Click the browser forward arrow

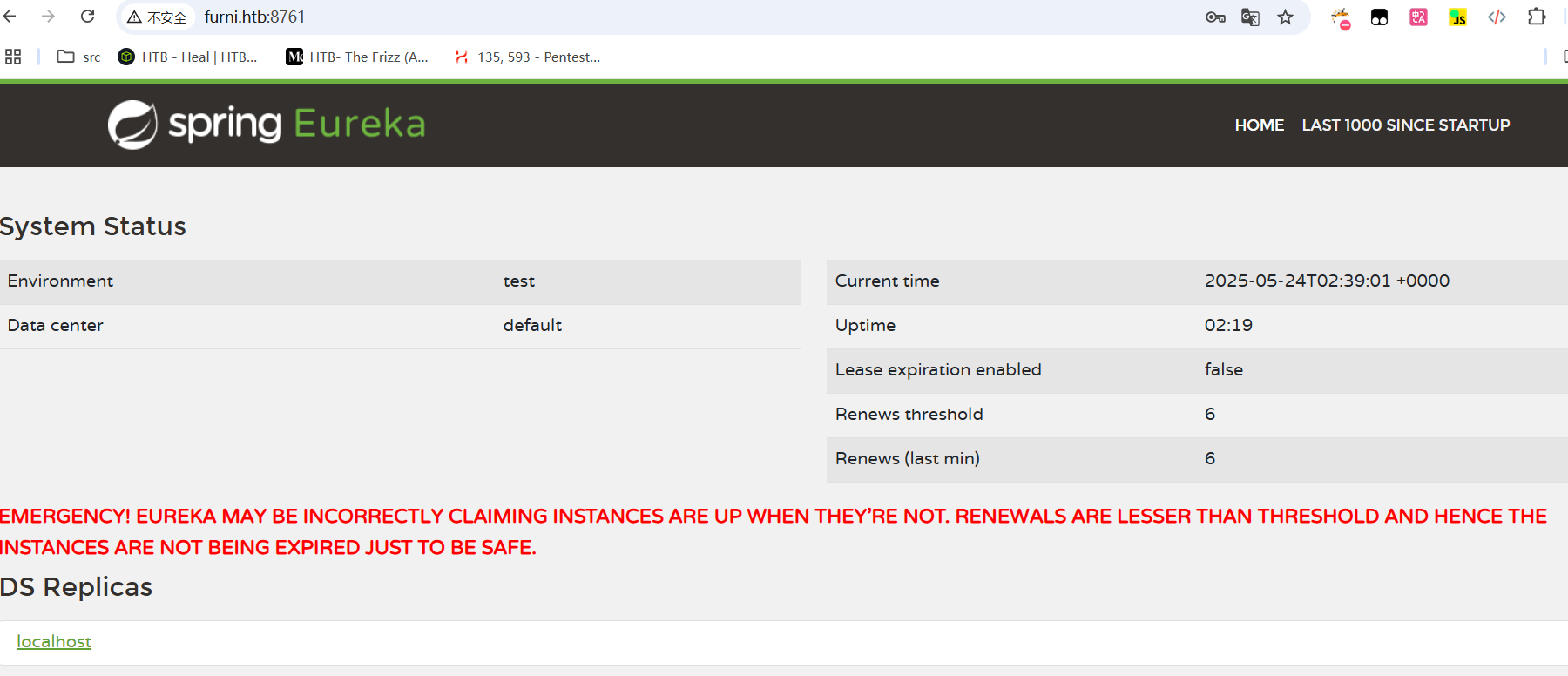point(48,17)
